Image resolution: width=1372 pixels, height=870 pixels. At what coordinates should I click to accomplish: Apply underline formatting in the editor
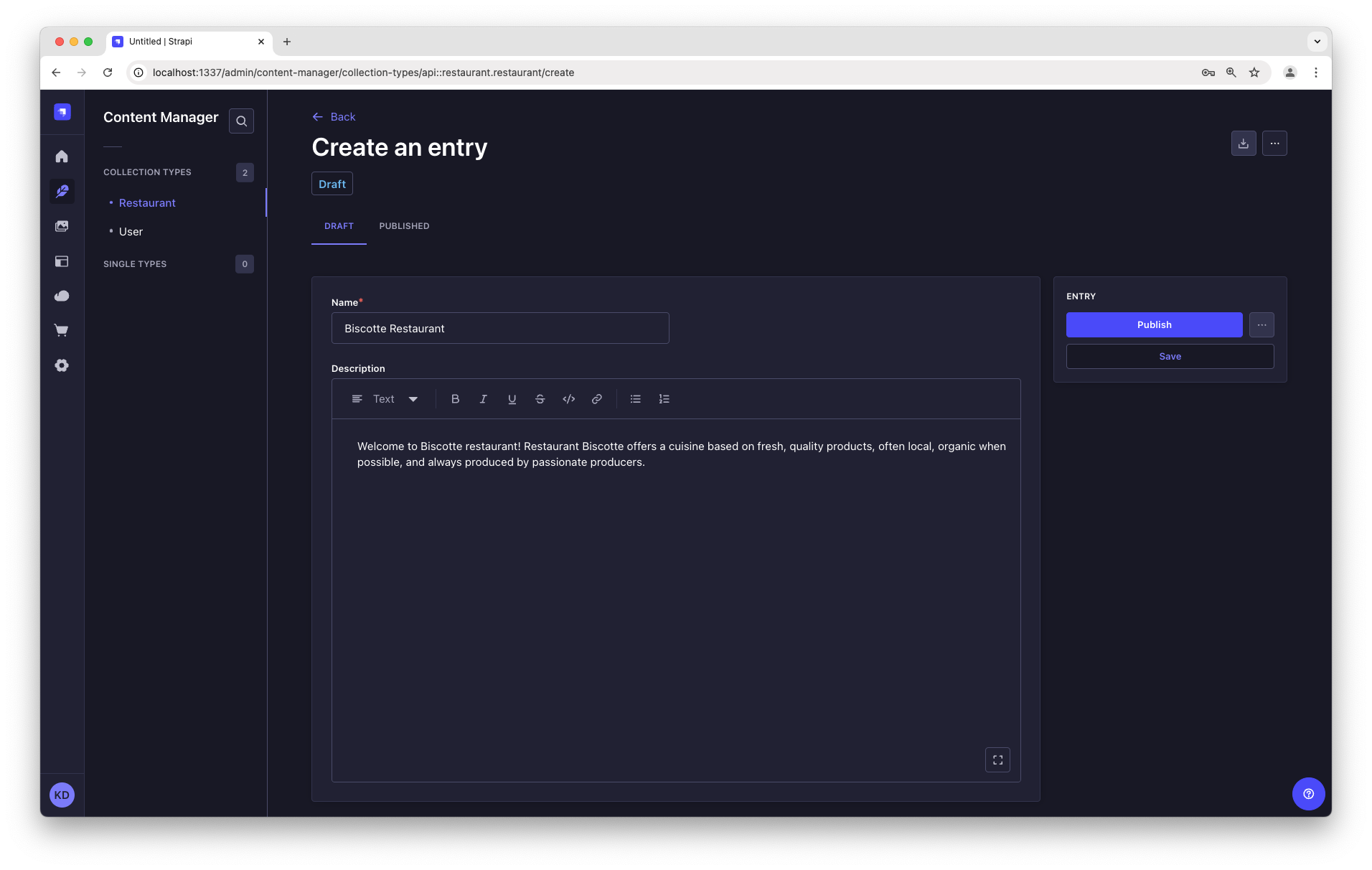tap(512, 399)
